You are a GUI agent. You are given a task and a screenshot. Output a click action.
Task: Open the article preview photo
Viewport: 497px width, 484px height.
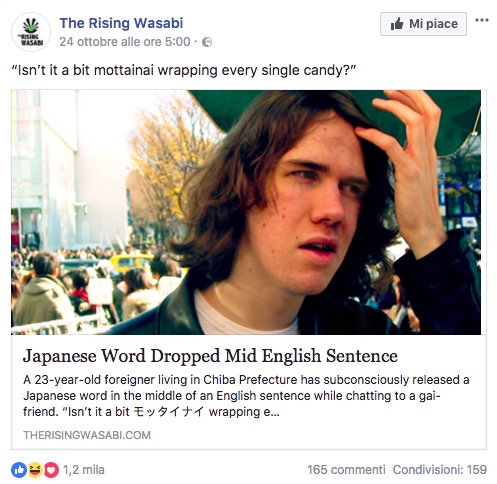point(246,212)
